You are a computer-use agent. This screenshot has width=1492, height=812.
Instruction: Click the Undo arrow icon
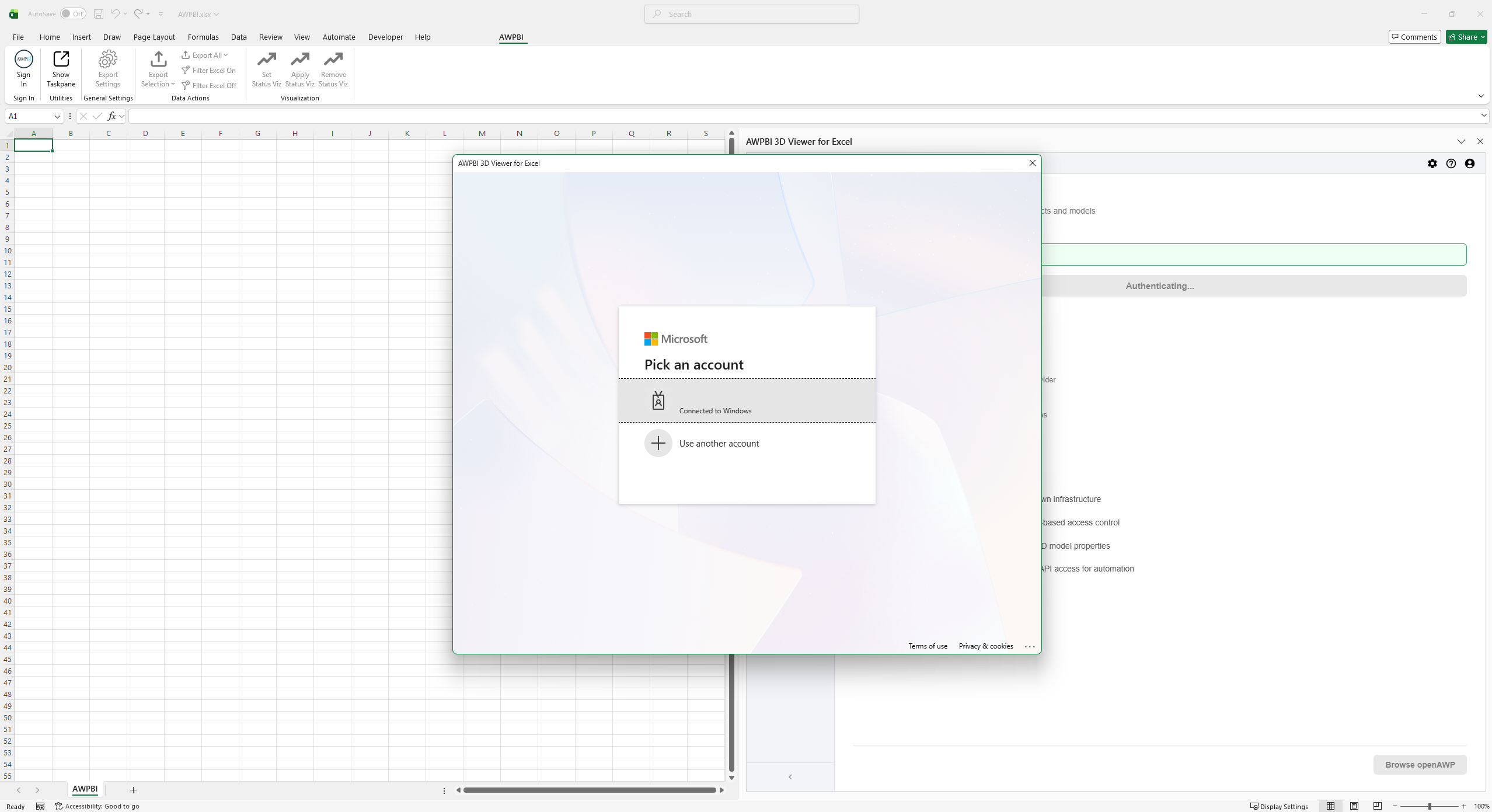pos(115,14)
